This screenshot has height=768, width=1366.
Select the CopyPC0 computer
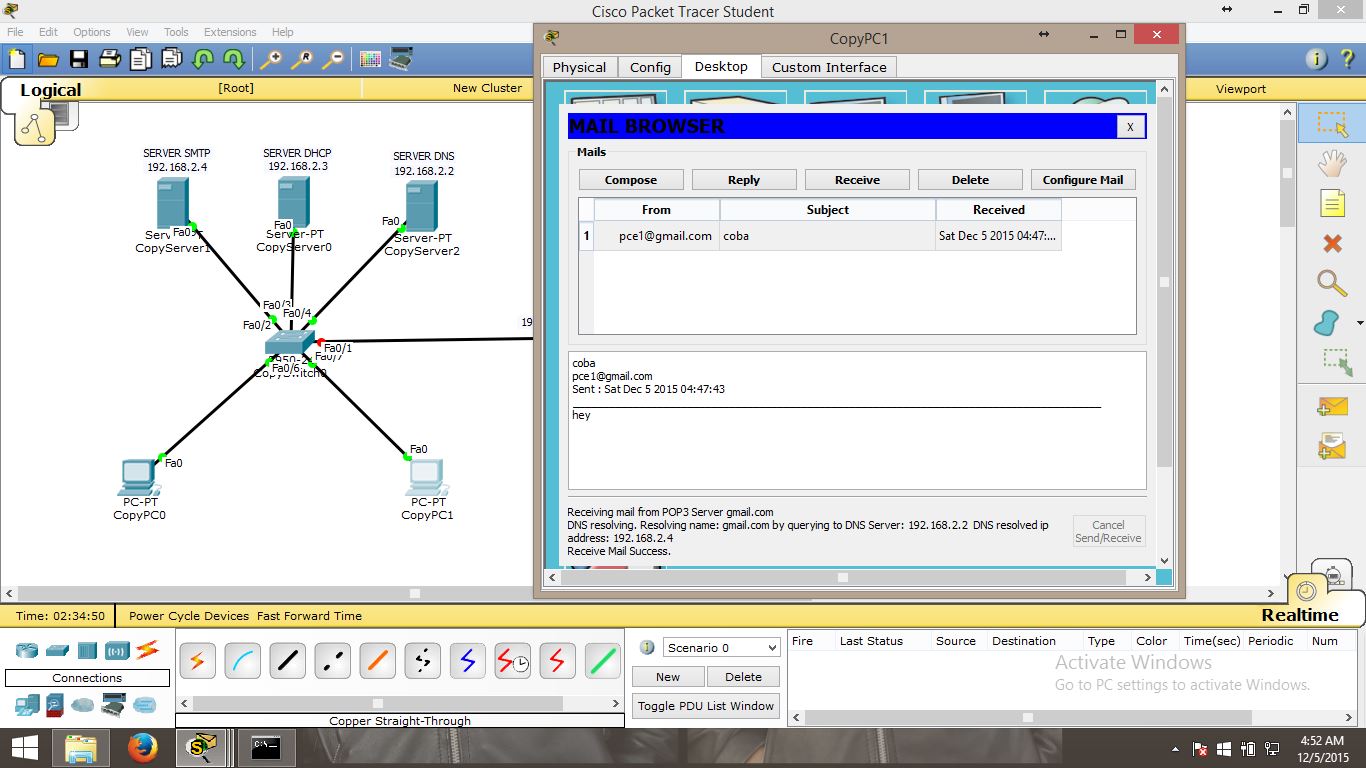pos(140,478)
